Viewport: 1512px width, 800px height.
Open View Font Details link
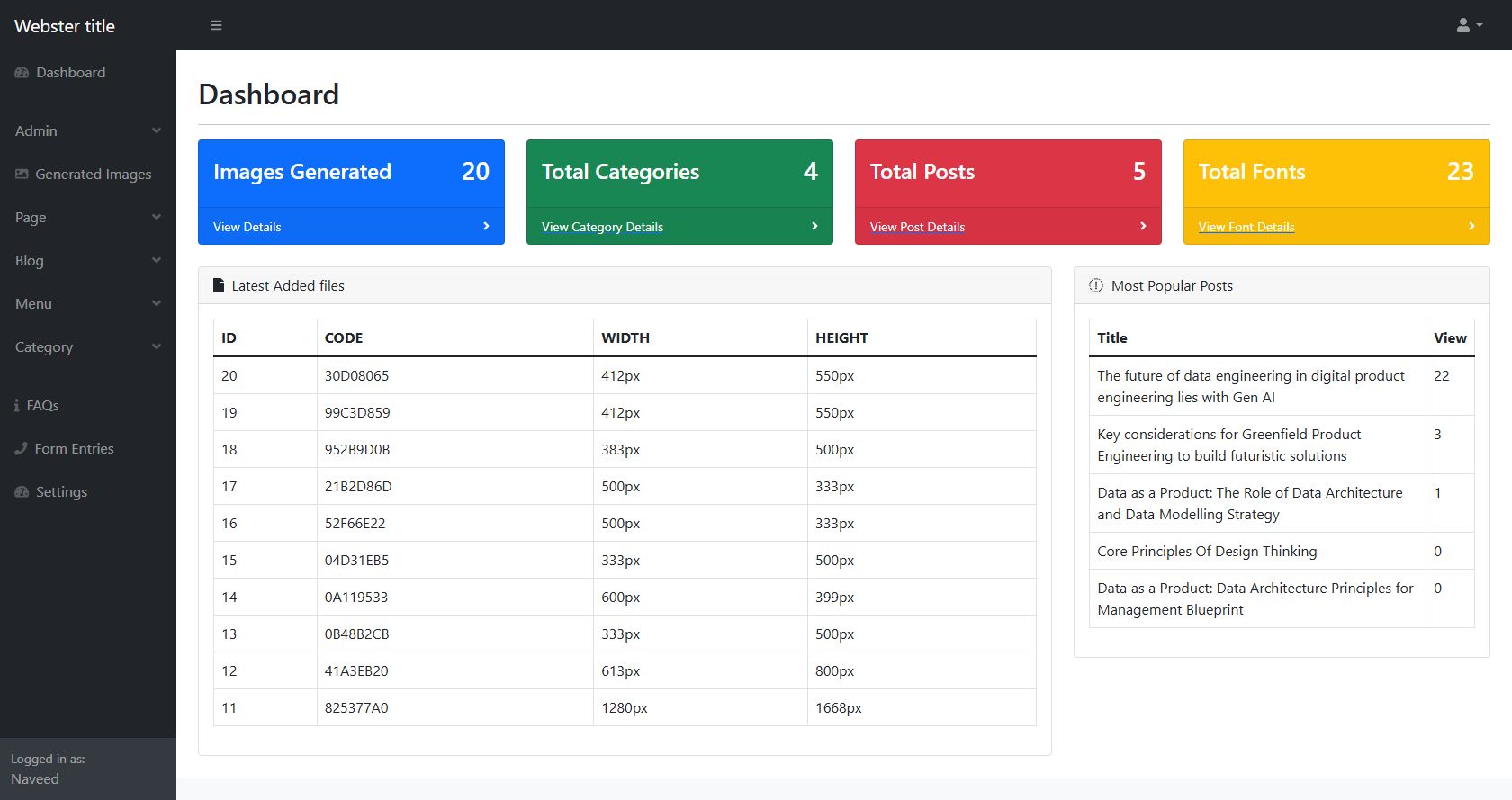[1246, 227]
